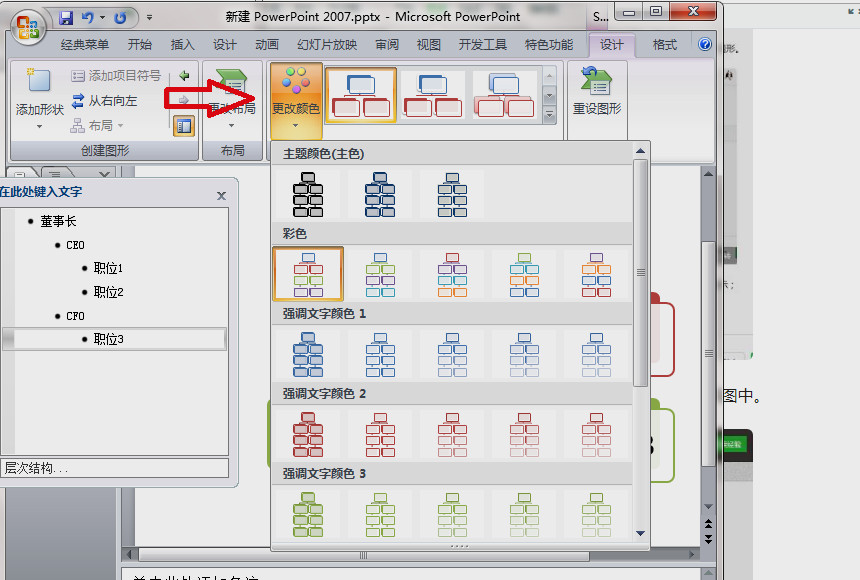
Task: Expand the 添加形状 dropdown arrow
Action: 39,127
